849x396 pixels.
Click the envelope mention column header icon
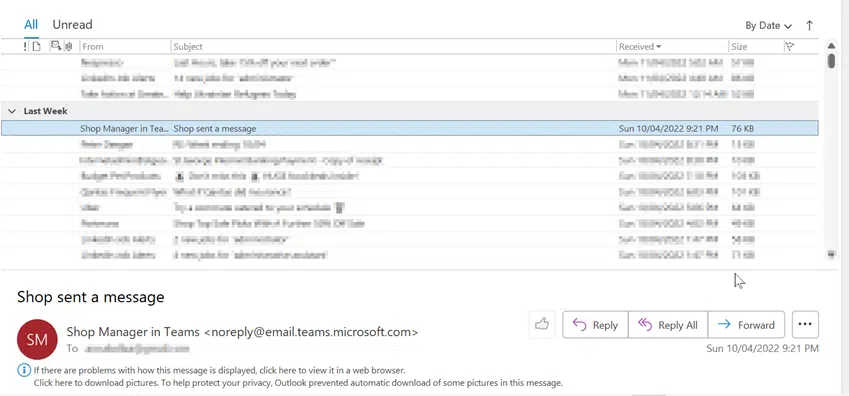(55, 46)
